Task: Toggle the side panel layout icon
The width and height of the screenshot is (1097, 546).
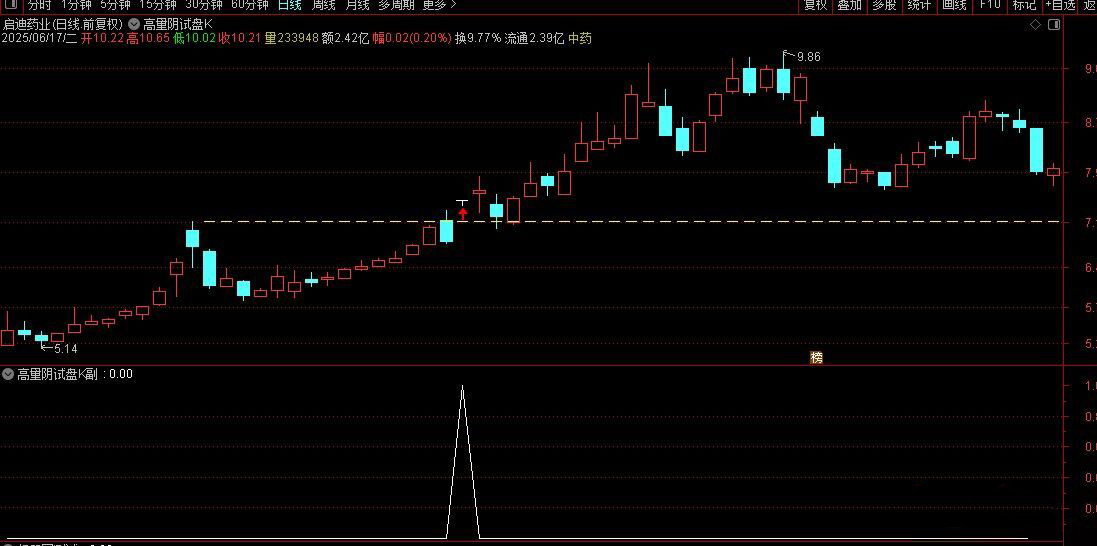Action: pos(1054,24)
